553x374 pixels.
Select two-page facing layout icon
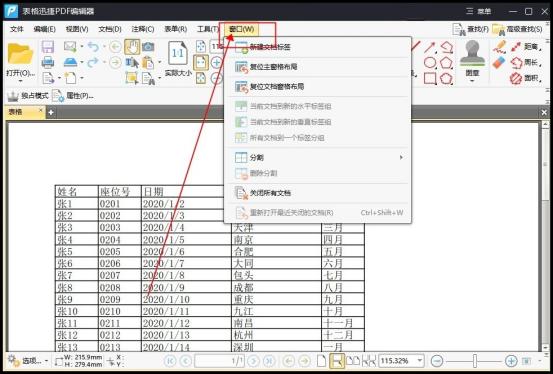[353, 361]
